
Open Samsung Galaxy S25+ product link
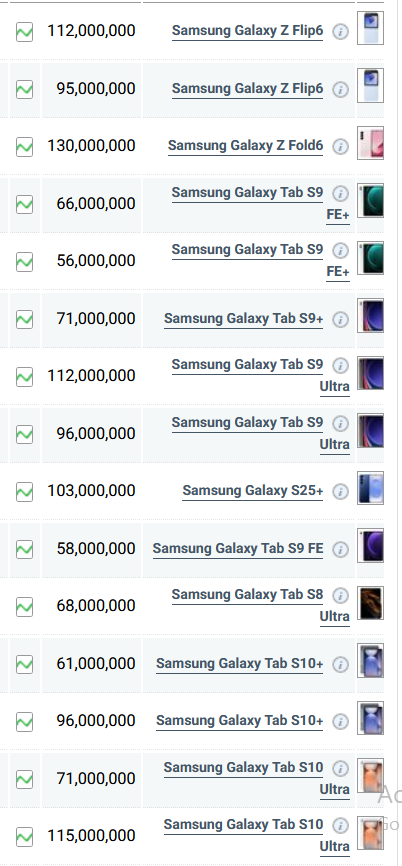pos(252,491)
